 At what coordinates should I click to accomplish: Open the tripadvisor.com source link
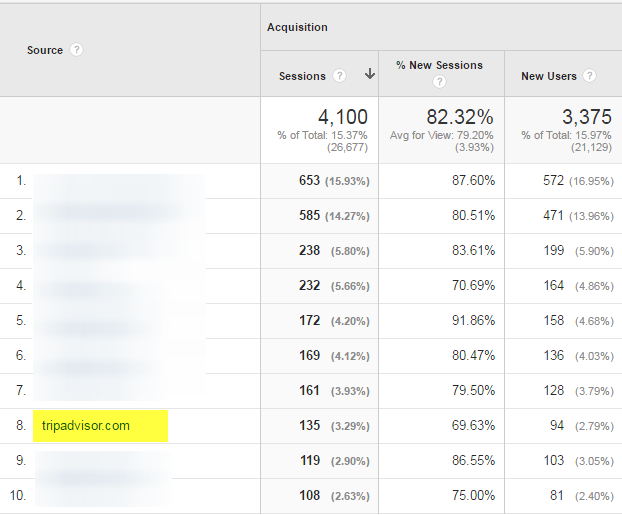coord(86,426)
